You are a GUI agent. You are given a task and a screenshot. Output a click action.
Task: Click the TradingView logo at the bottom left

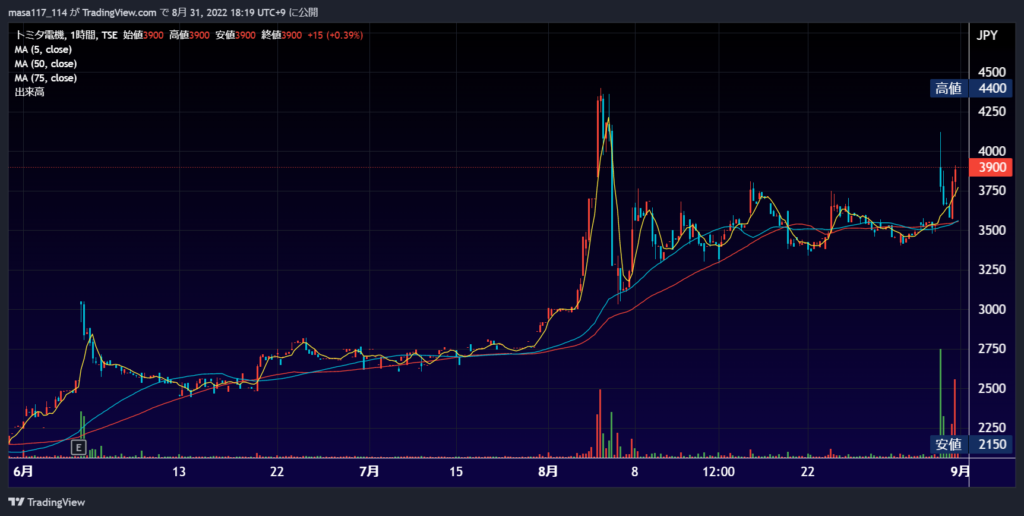tap(47, 502)
